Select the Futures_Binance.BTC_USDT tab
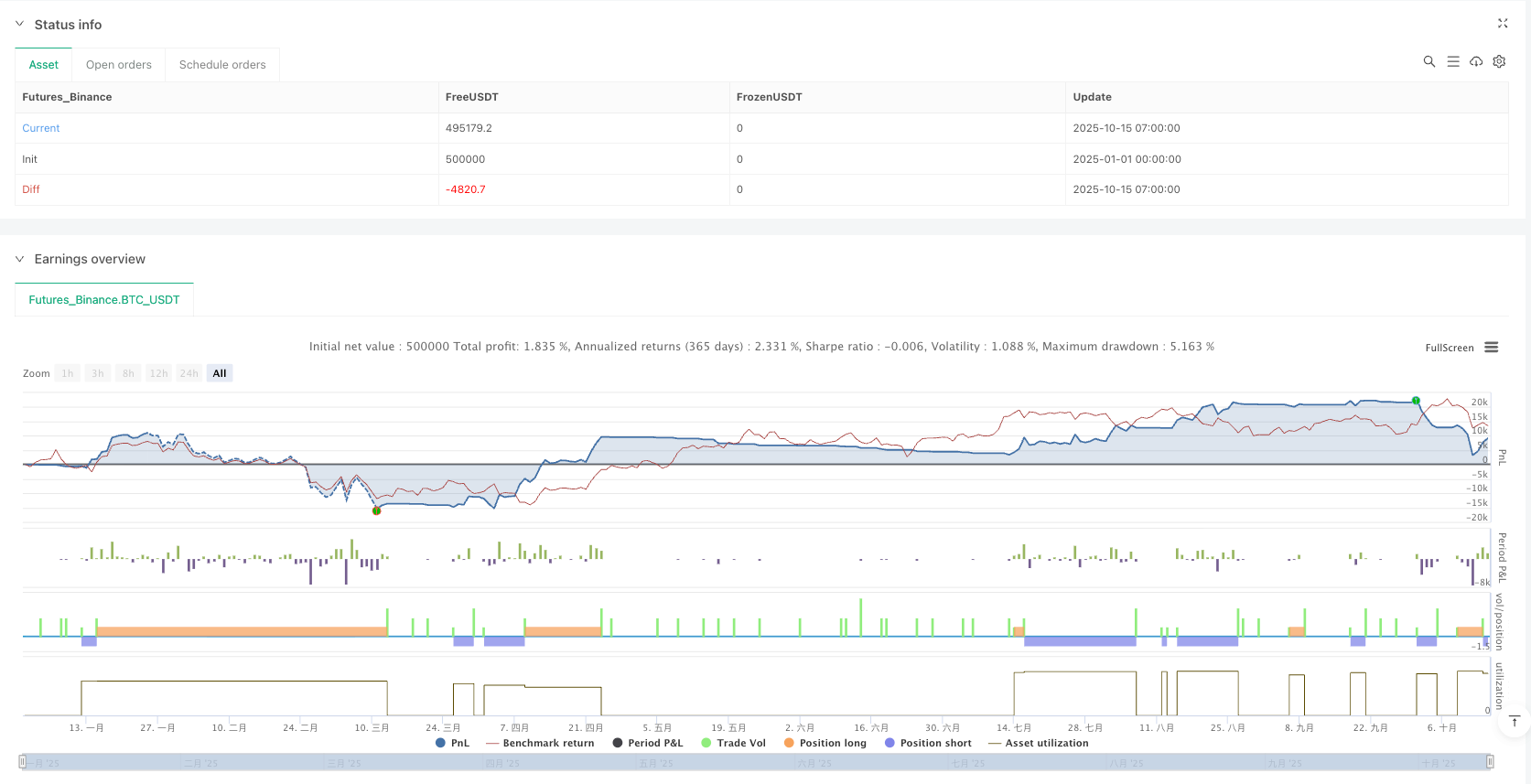Viewport: 1531px width, 784px height. click(104, 300)
